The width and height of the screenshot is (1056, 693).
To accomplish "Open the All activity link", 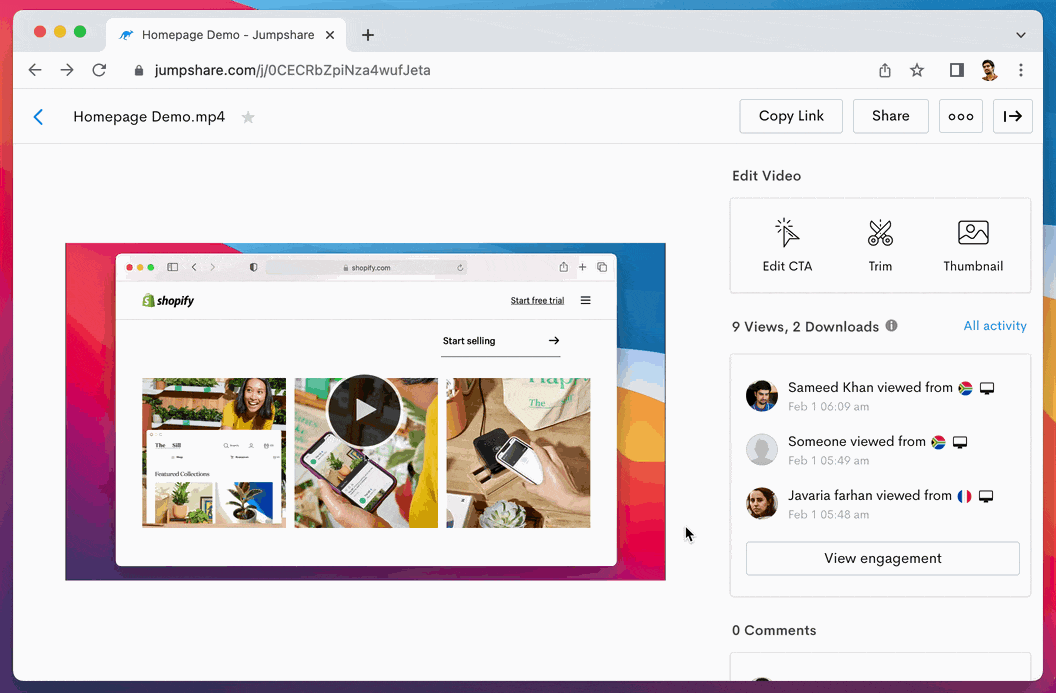I will click(x=994, y=326).
